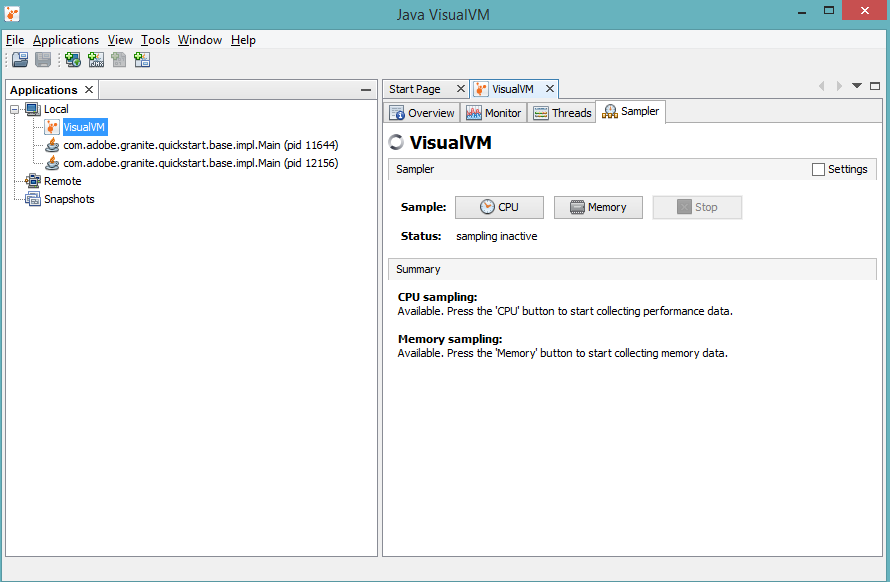
Task: Select VisualVM in Applications tree
Action: coord(84,127)
